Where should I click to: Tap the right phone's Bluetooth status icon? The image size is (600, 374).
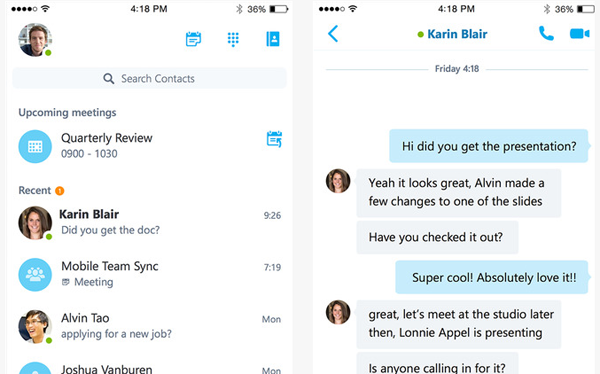click(x=547, y=9)
